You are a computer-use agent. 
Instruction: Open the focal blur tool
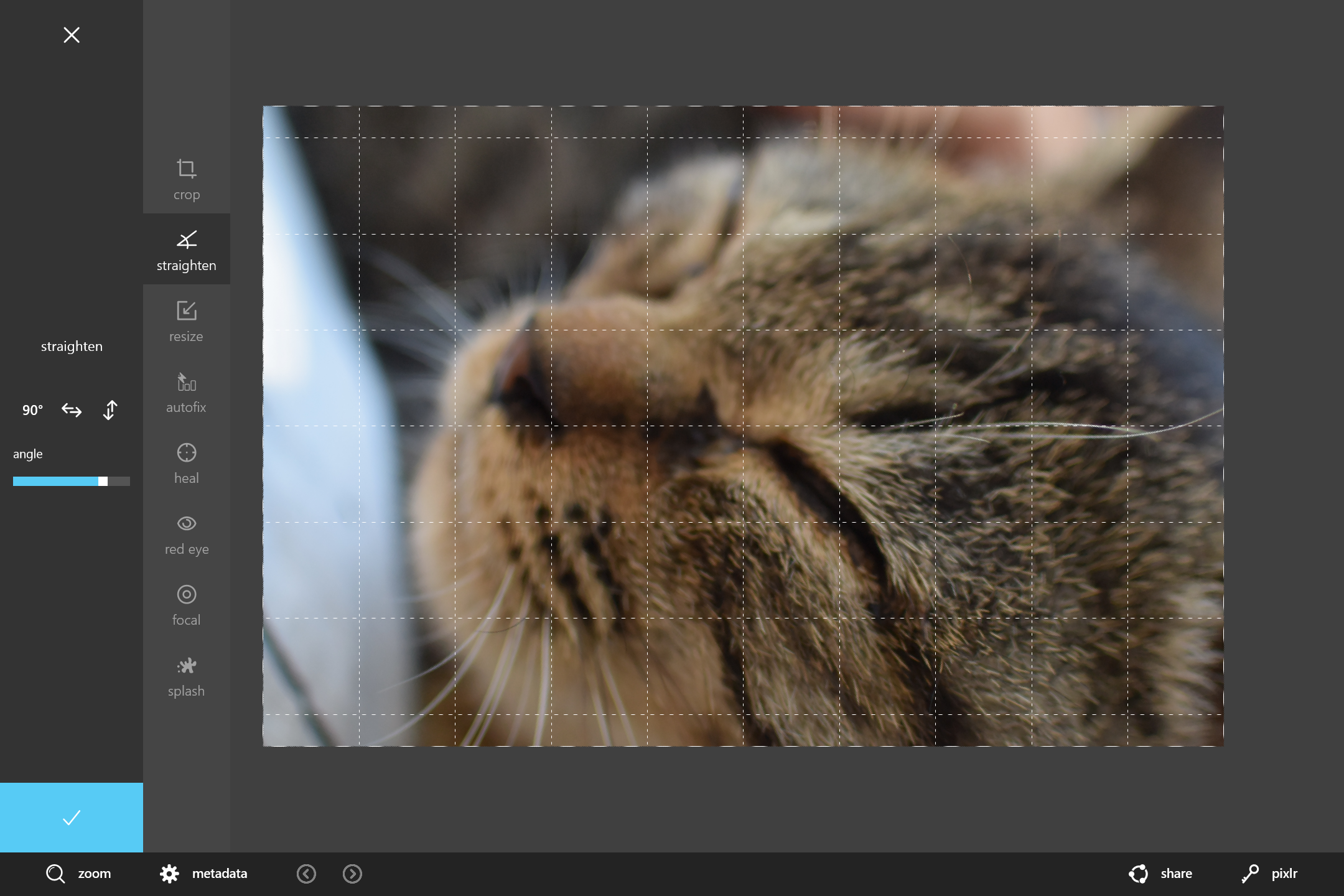186,605
